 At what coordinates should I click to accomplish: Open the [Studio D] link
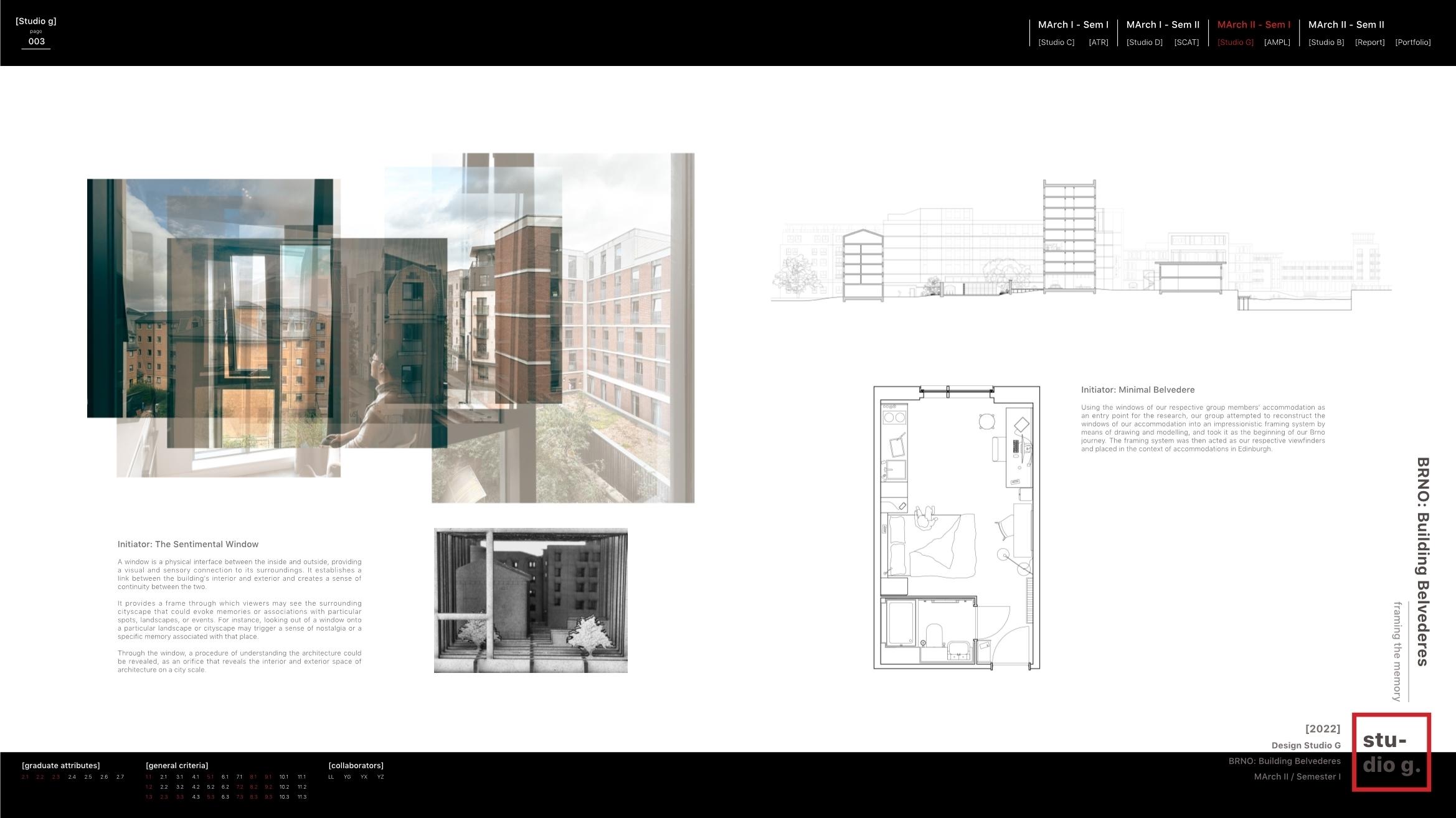[x=1144, y=42]
